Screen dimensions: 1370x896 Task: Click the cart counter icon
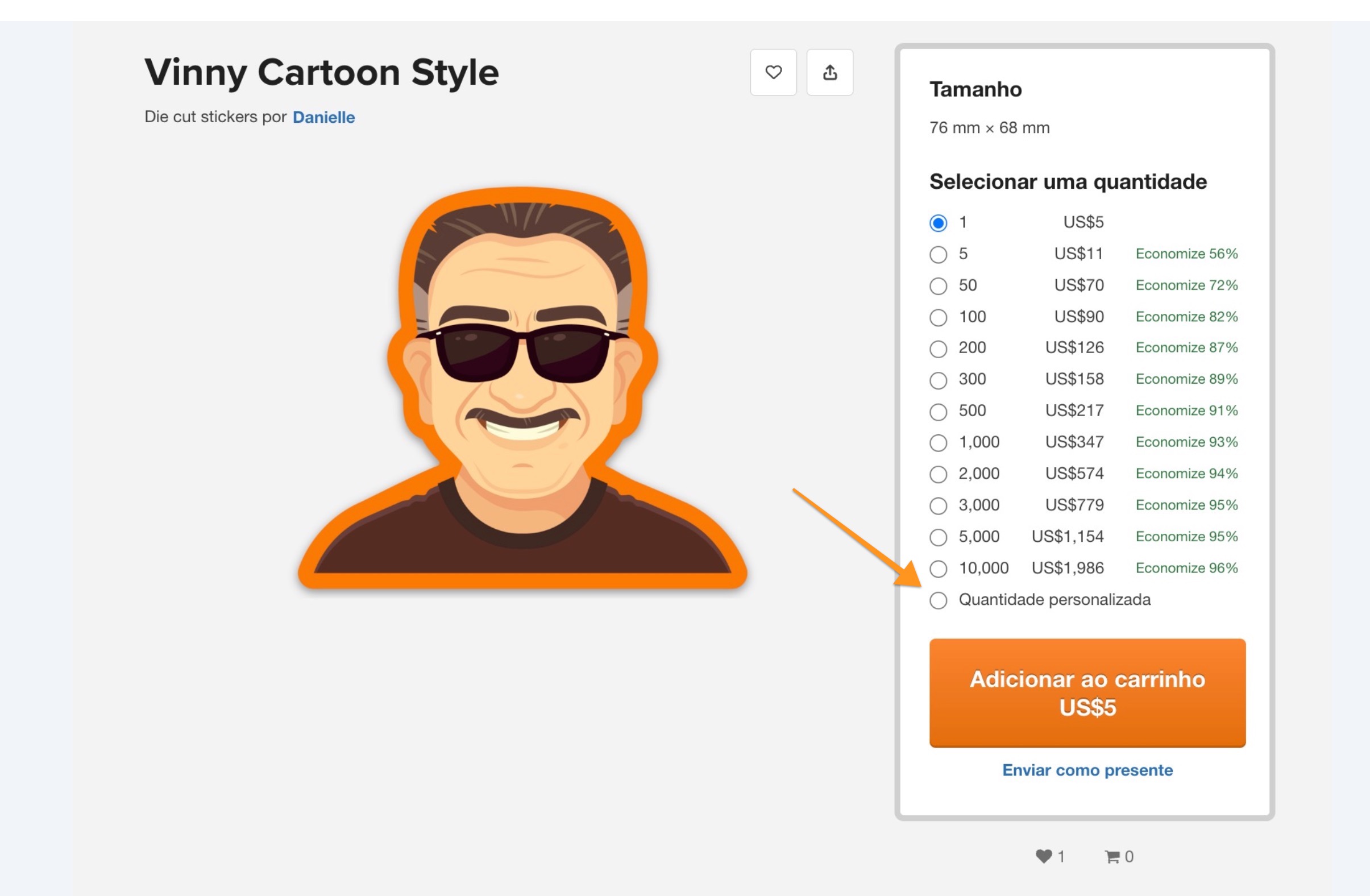point(1112,857)
